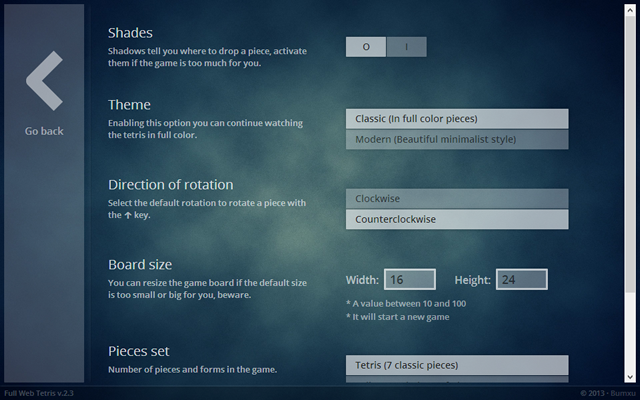
Task: Open the Bumxu copyright link in footer
Action: (x=622, y=393)
